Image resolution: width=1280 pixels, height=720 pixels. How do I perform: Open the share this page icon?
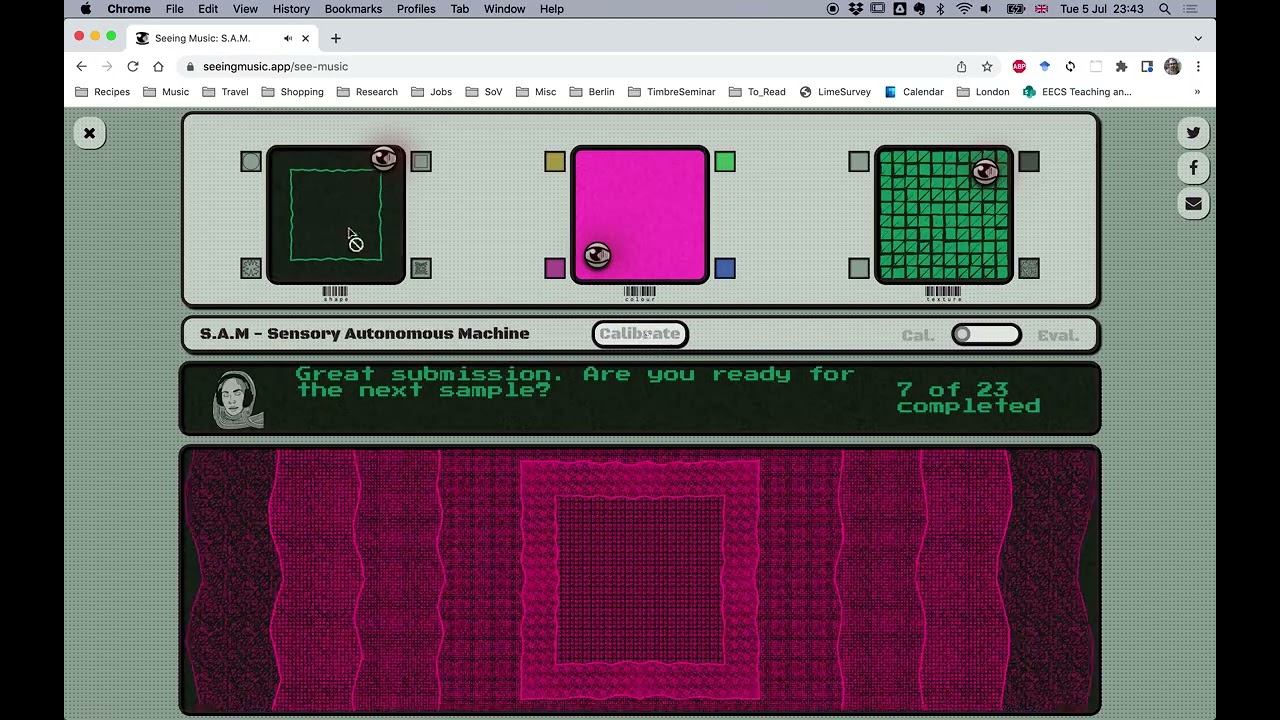961,66
